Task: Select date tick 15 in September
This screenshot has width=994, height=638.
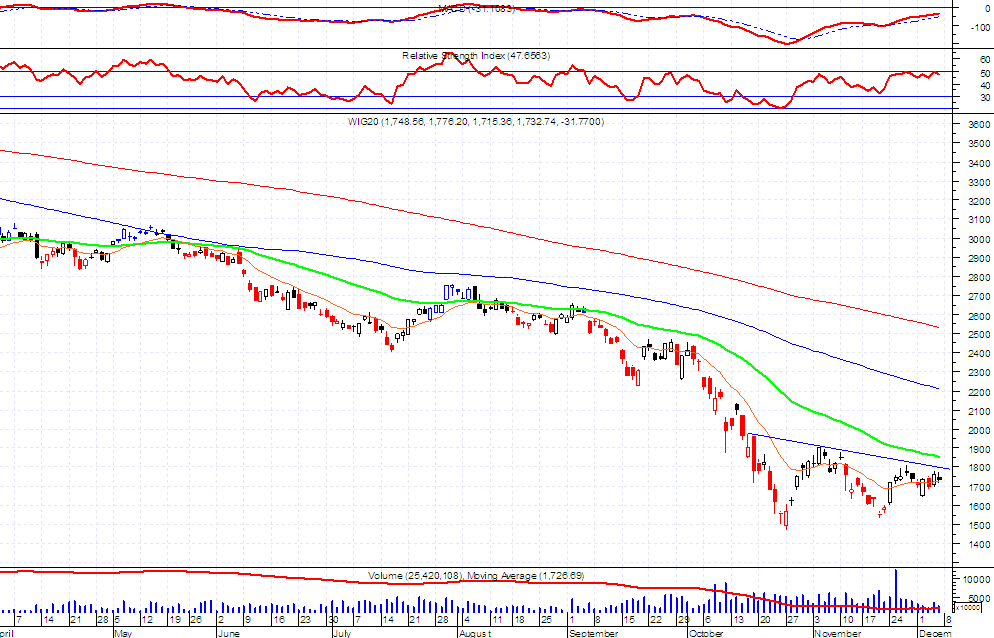Action: [x=629, y=620]
